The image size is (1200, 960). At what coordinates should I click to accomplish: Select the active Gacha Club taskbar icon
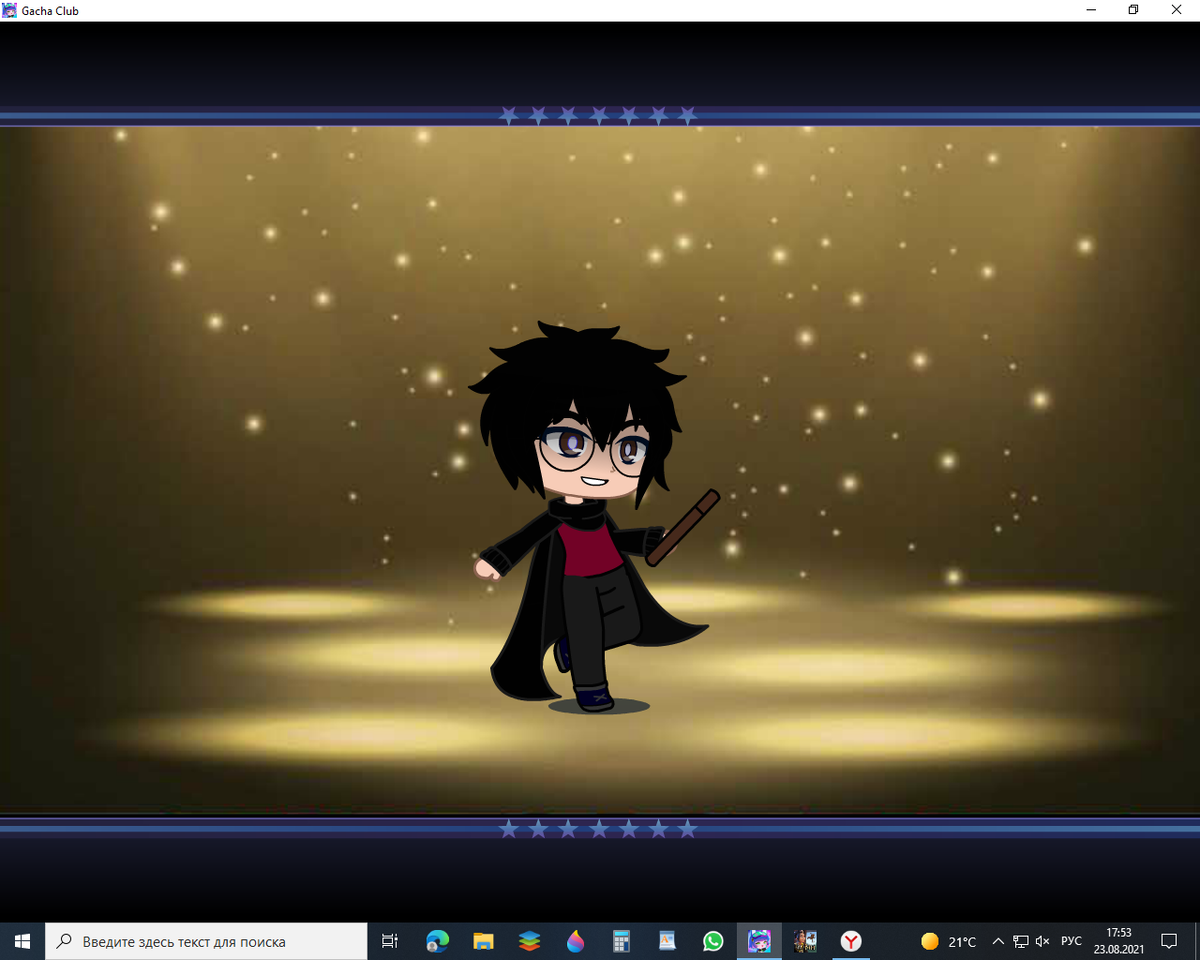[759, 941]
